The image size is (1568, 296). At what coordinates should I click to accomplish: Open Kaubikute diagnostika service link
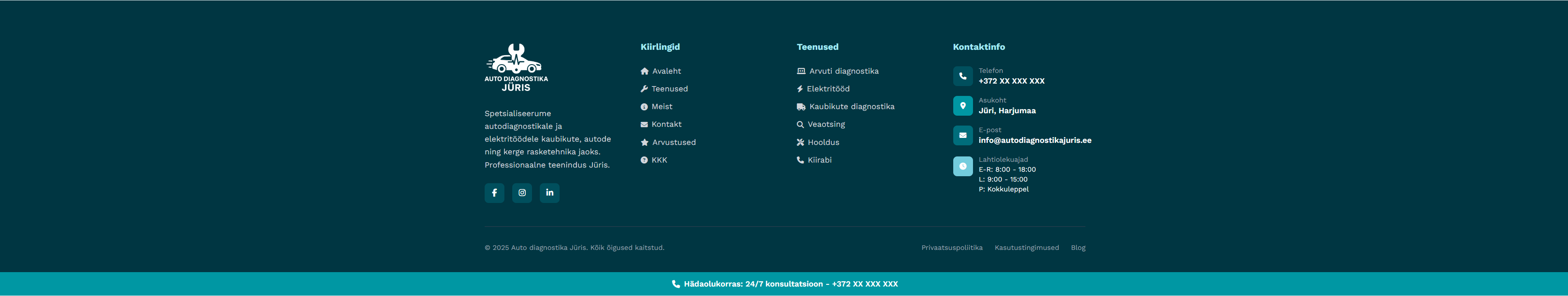[x=846, y=107]
